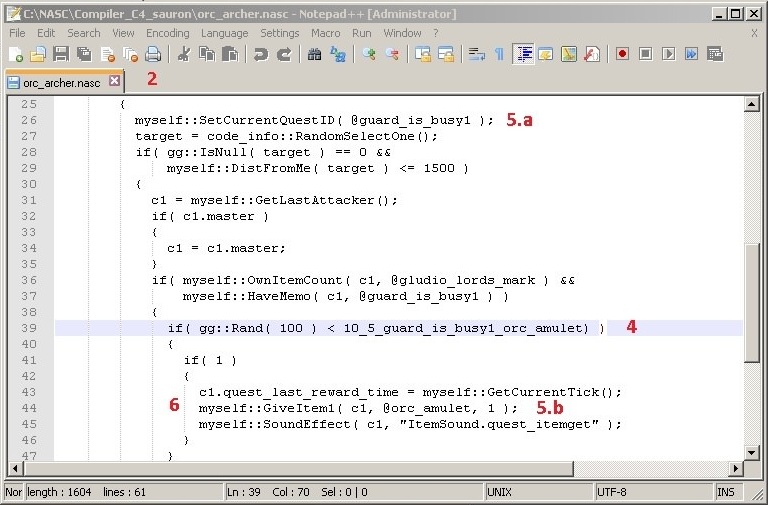Open the View menu
The height and width of the screenshot is (505, 768).
123,33
